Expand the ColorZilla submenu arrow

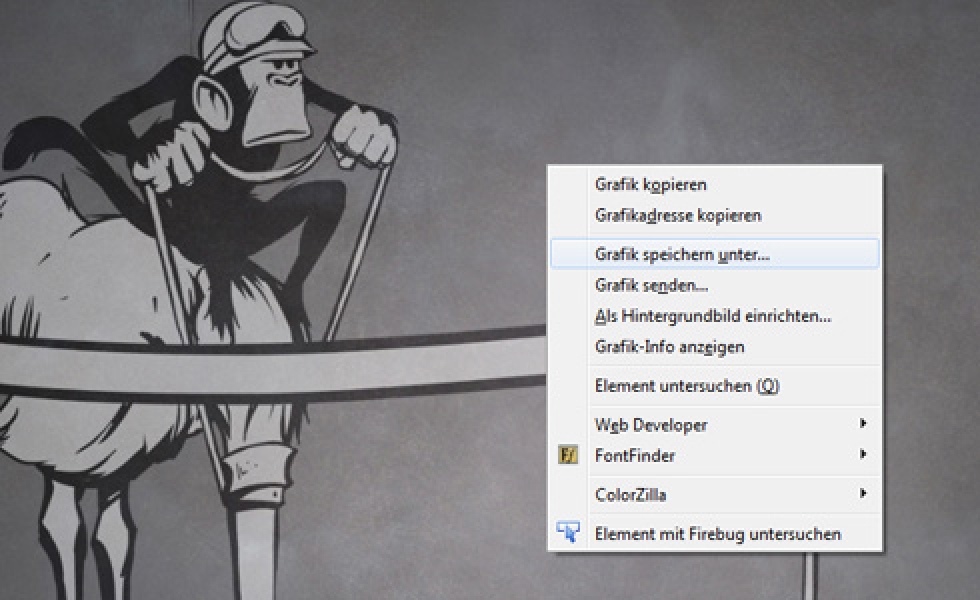(862, 493)
